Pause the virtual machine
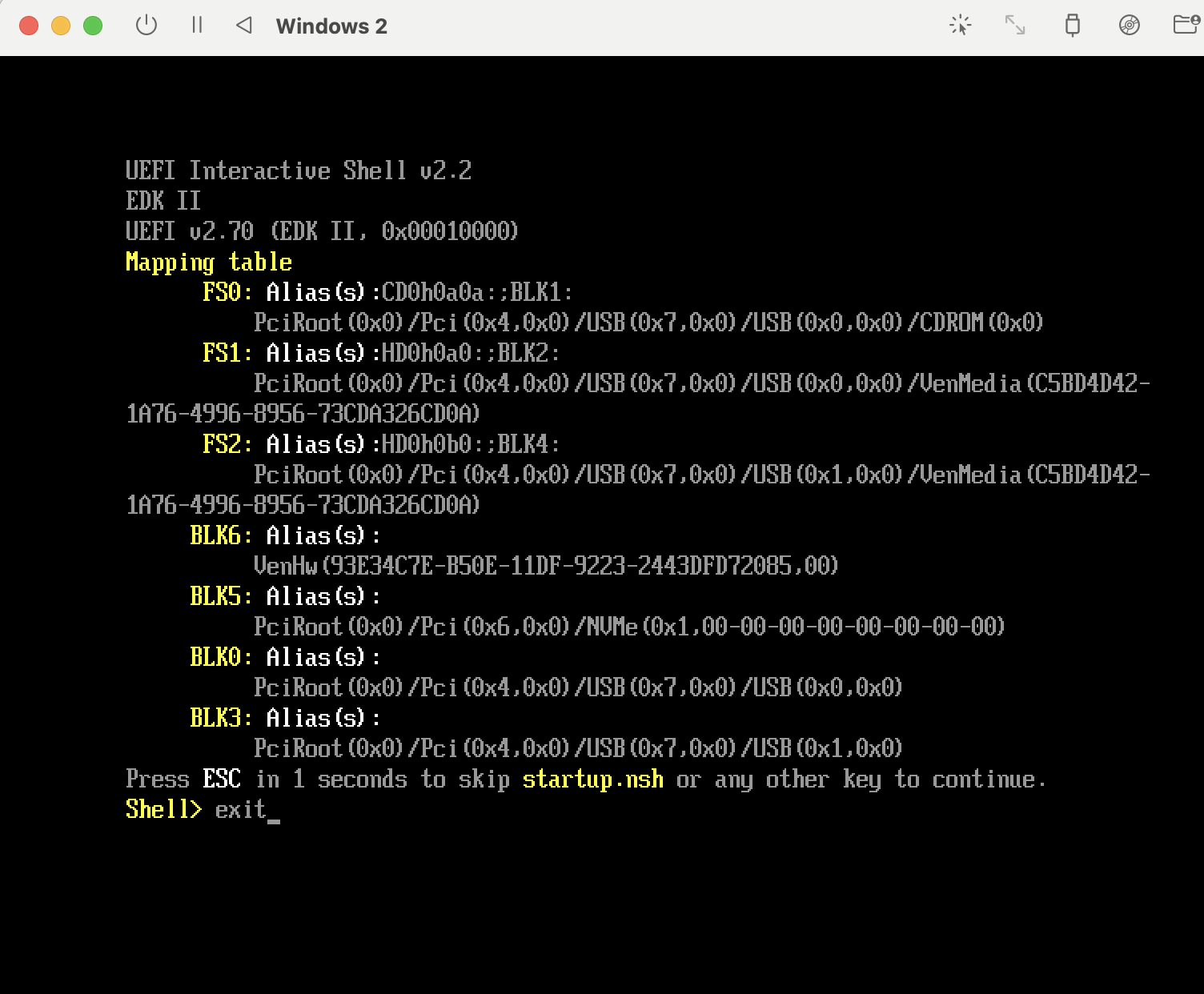Image resolution: width=1204 pixels, height=994 pixels. pos(197,26)
